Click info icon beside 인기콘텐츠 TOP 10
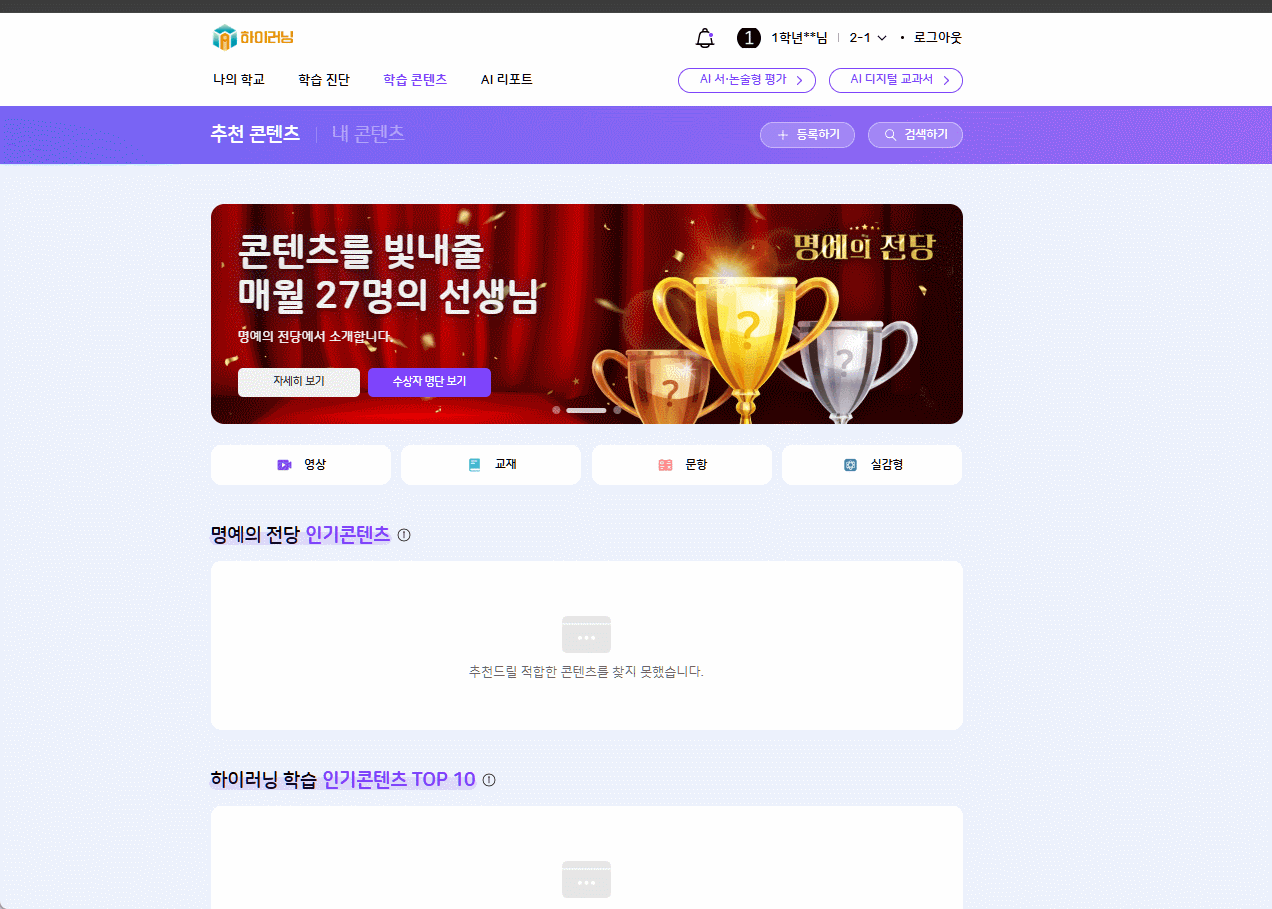Screen dimensions: 1272x909 (489, 780)
